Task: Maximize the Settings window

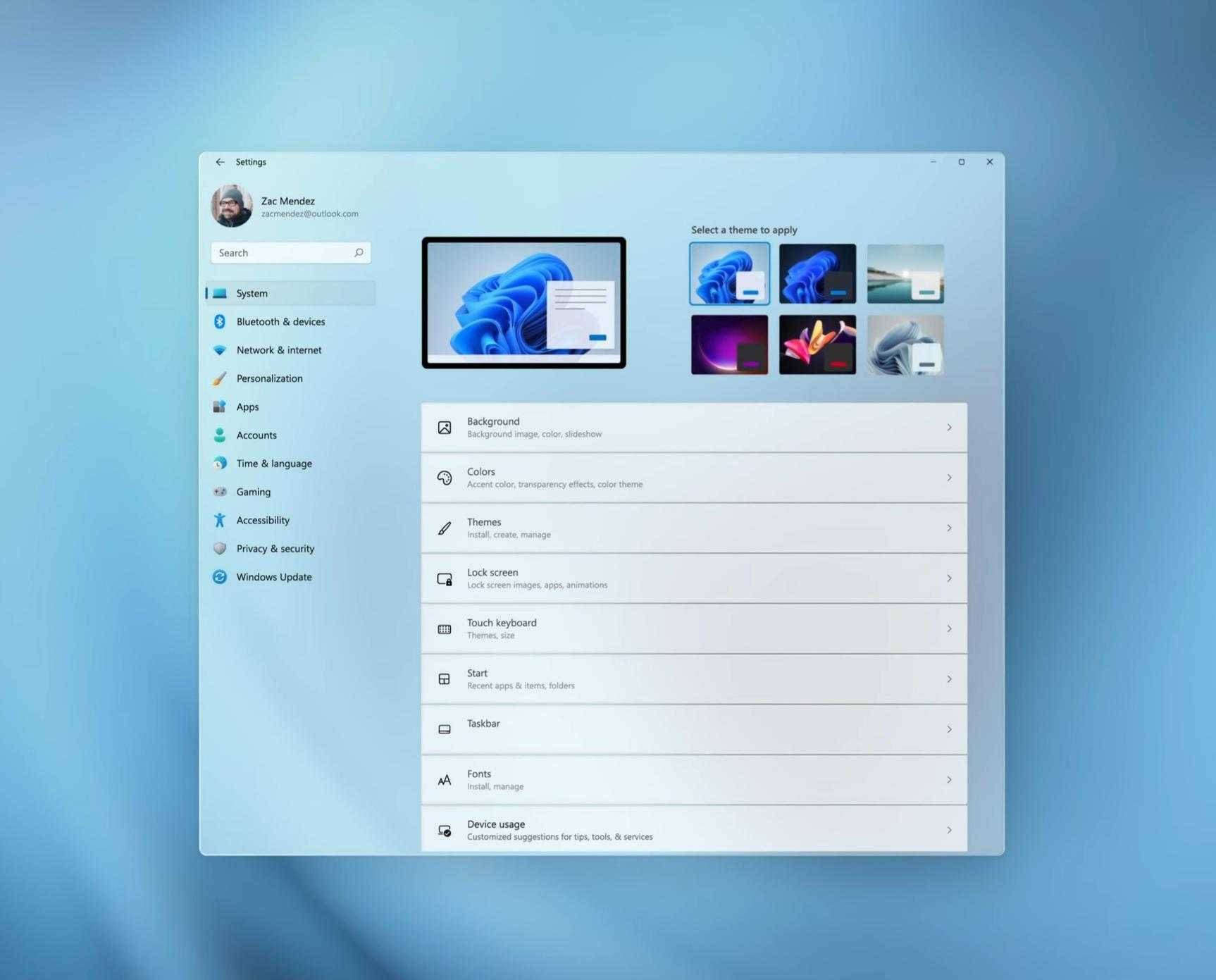Action: tap(962, 162)
